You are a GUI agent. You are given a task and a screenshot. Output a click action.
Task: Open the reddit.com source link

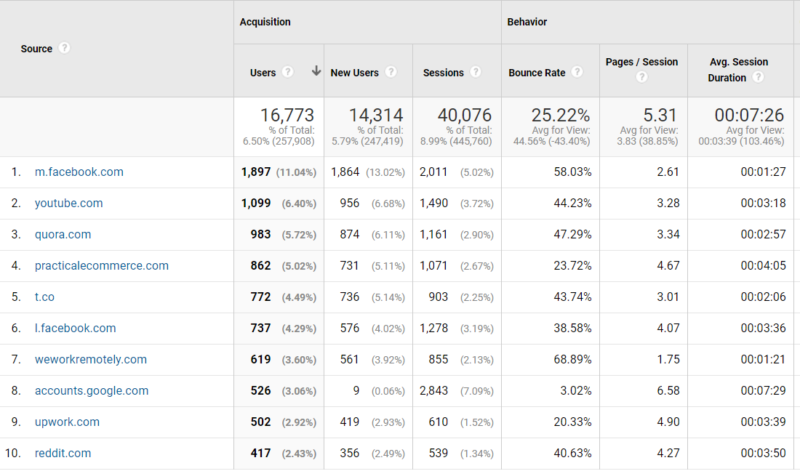point(63,453)
